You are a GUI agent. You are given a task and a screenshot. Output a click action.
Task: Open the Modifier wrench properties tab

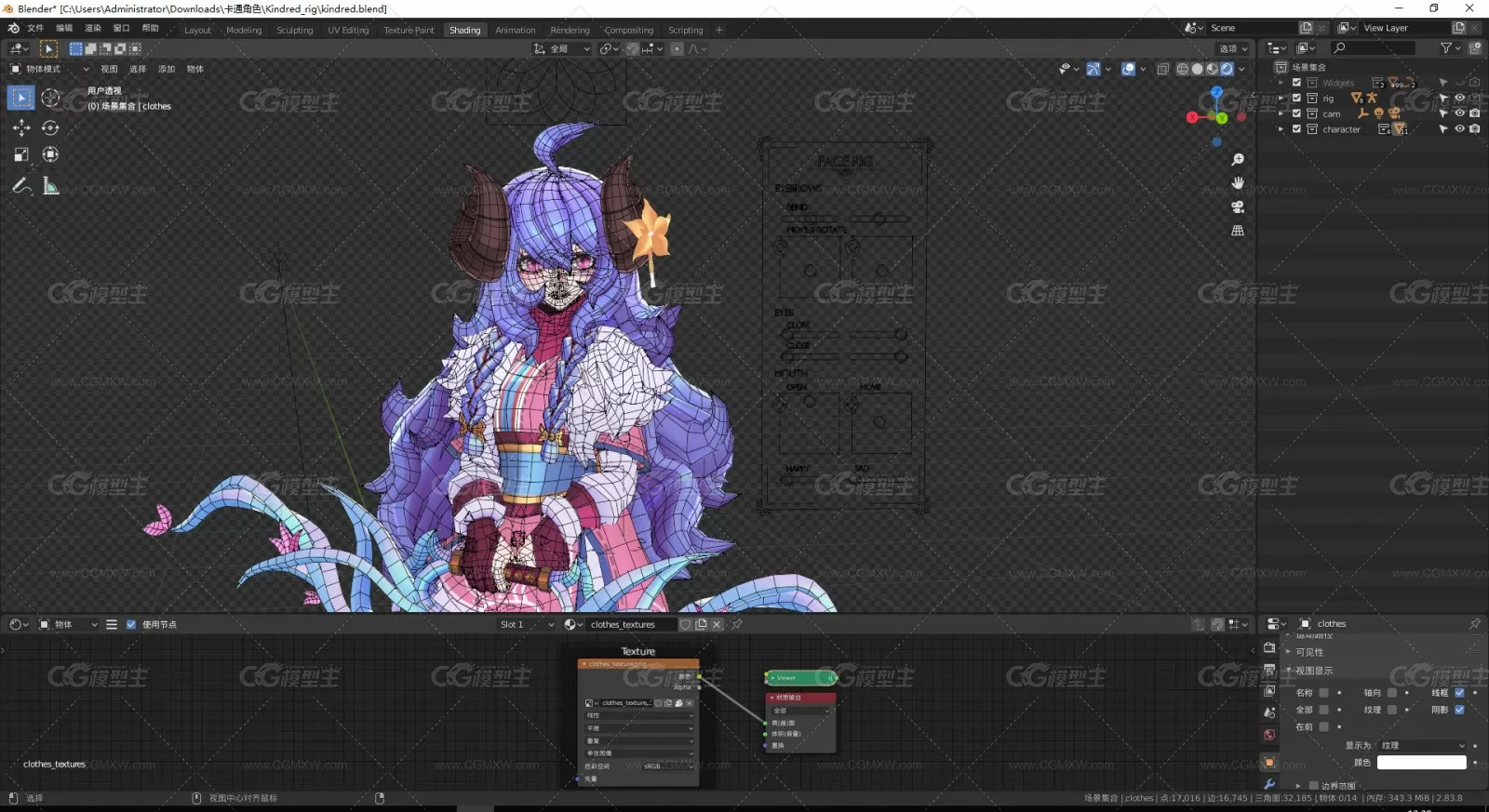point(1269,784)
